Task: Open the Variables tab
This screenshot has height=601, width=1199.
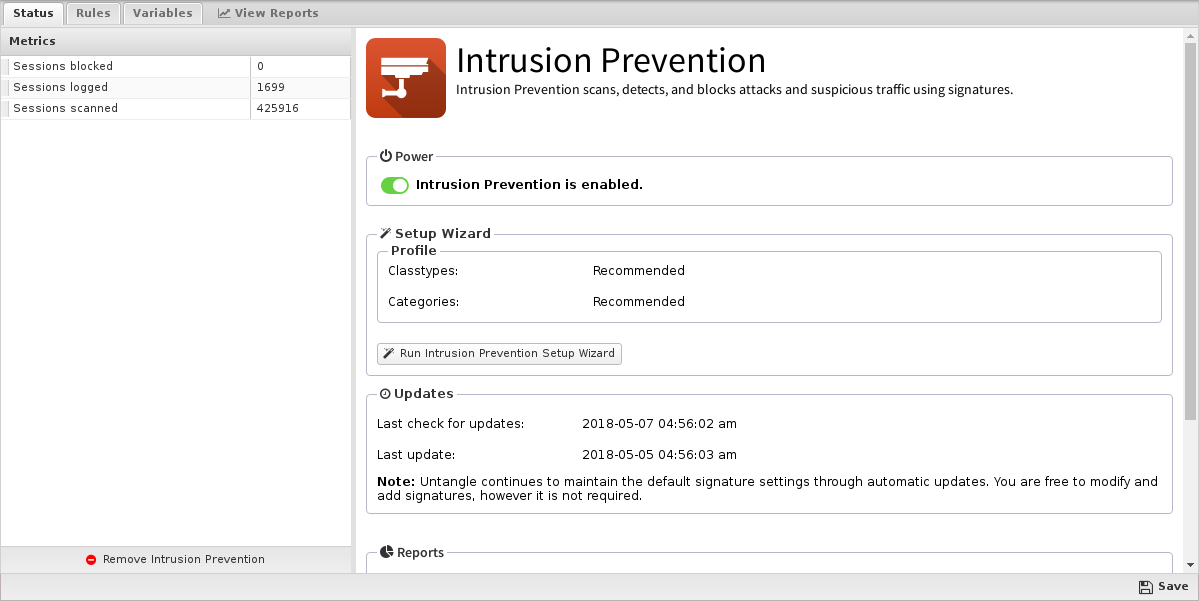Action: pyautogui.click(x=163, y=13)
